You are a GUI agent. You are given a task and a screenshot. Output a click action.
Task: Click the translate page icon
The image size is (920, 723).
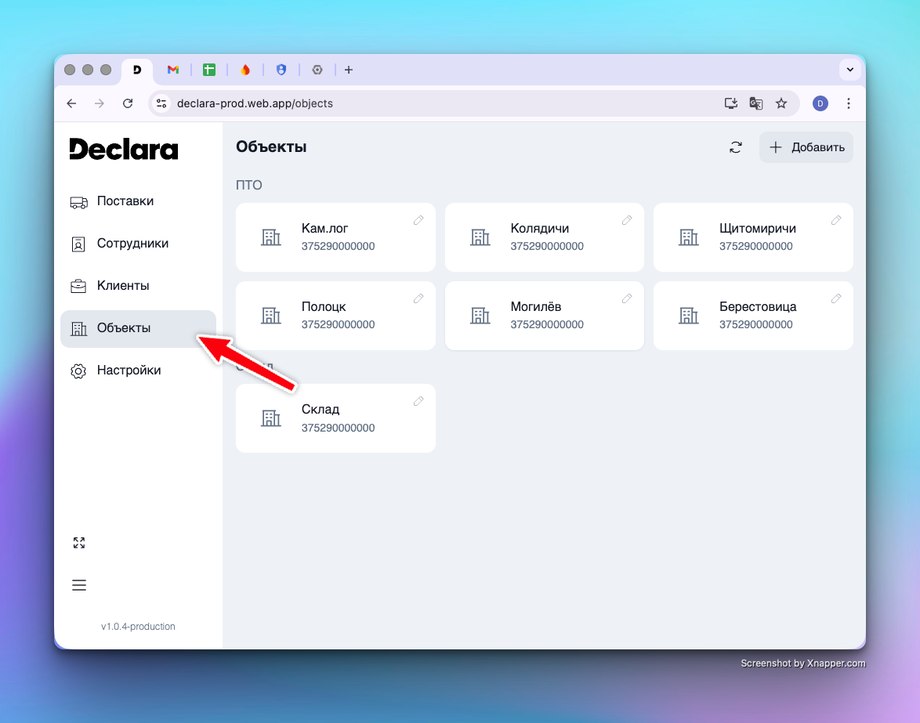[x=756, y=103]
